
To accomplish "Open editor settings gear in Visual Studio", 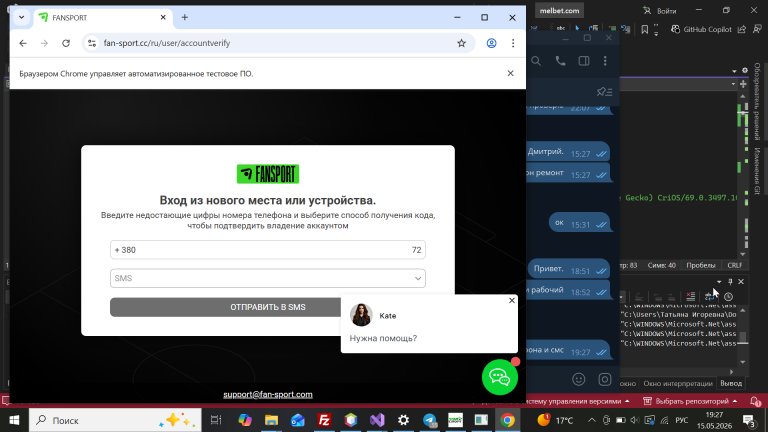I will point(745,71).
